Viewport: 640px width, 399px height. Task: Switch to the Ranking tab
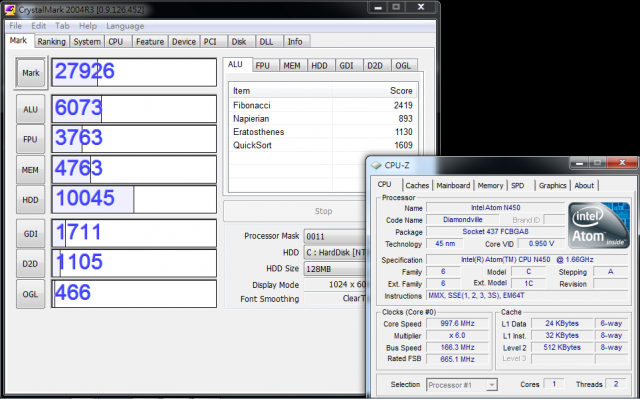tap(51, 42)
